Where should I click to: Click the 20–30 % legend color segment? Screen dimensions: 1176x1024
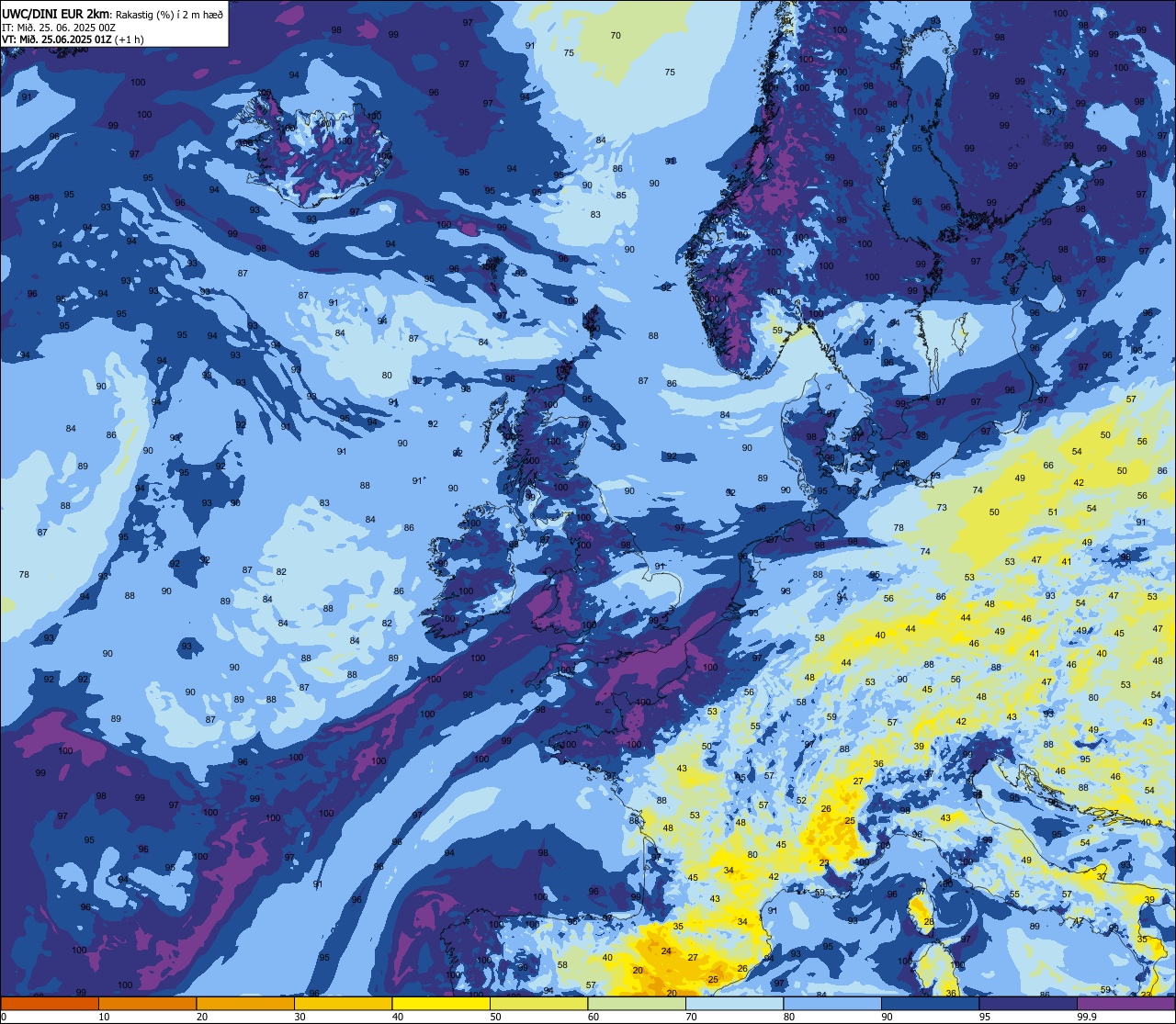245,1003
